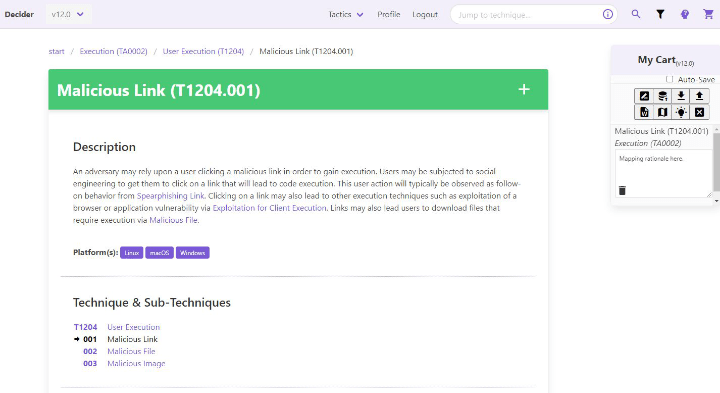The width and height of the screenshot is (720, 393).
Task: Open User Execution in the technique list
Action: 134,327
